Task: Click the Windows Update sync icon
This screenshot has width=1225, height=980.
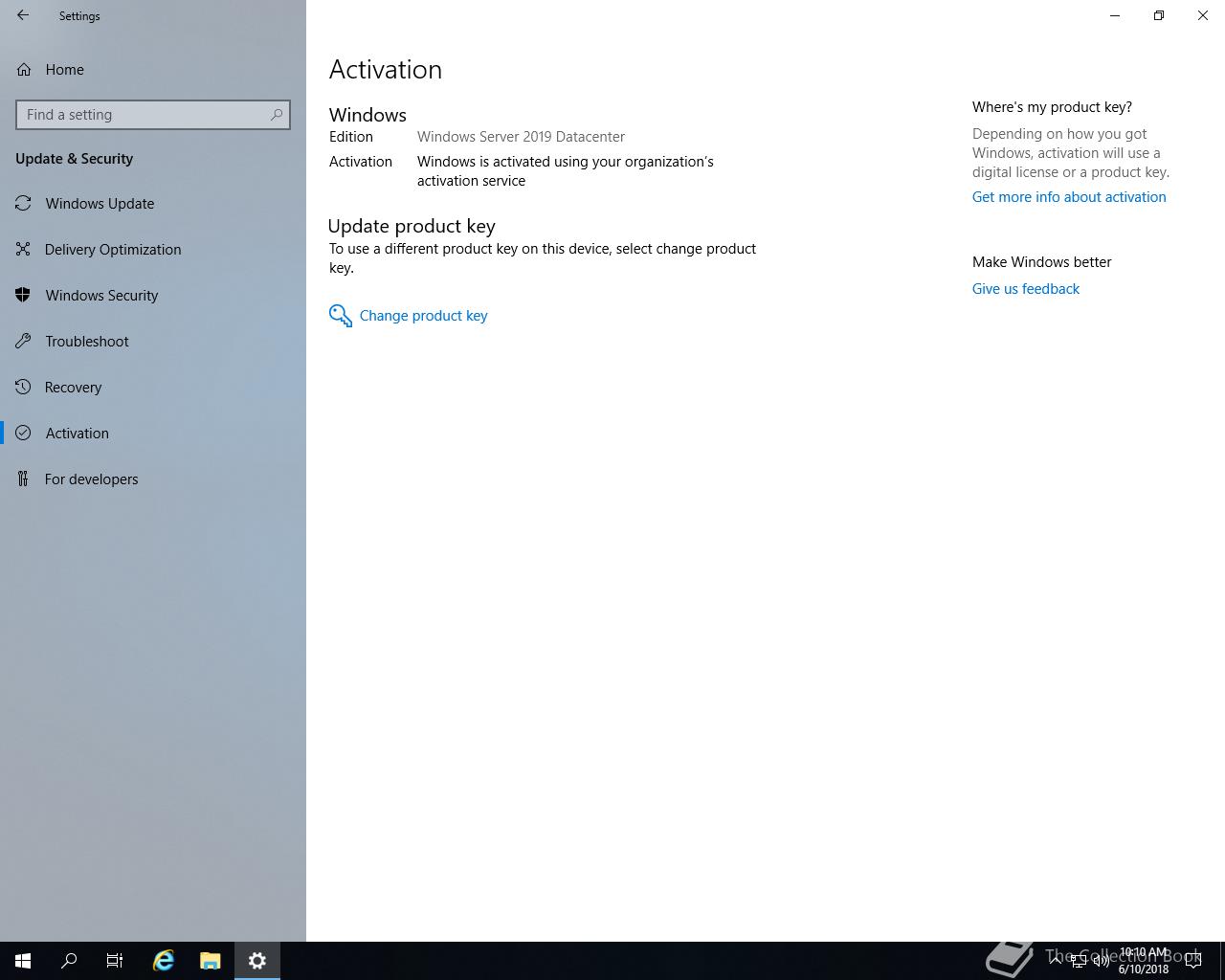Action: point(23,204)
